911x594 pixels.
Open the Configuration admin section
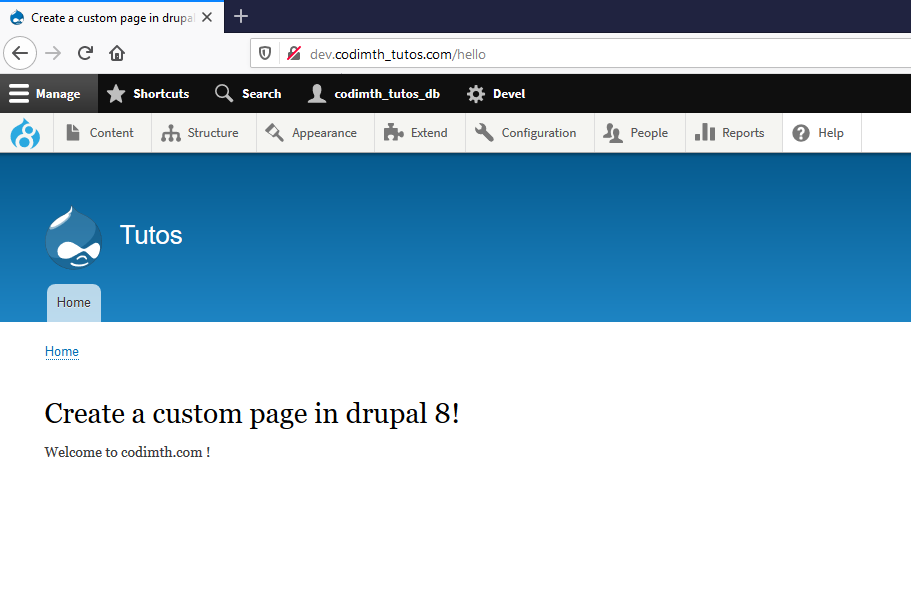[528, 132]
